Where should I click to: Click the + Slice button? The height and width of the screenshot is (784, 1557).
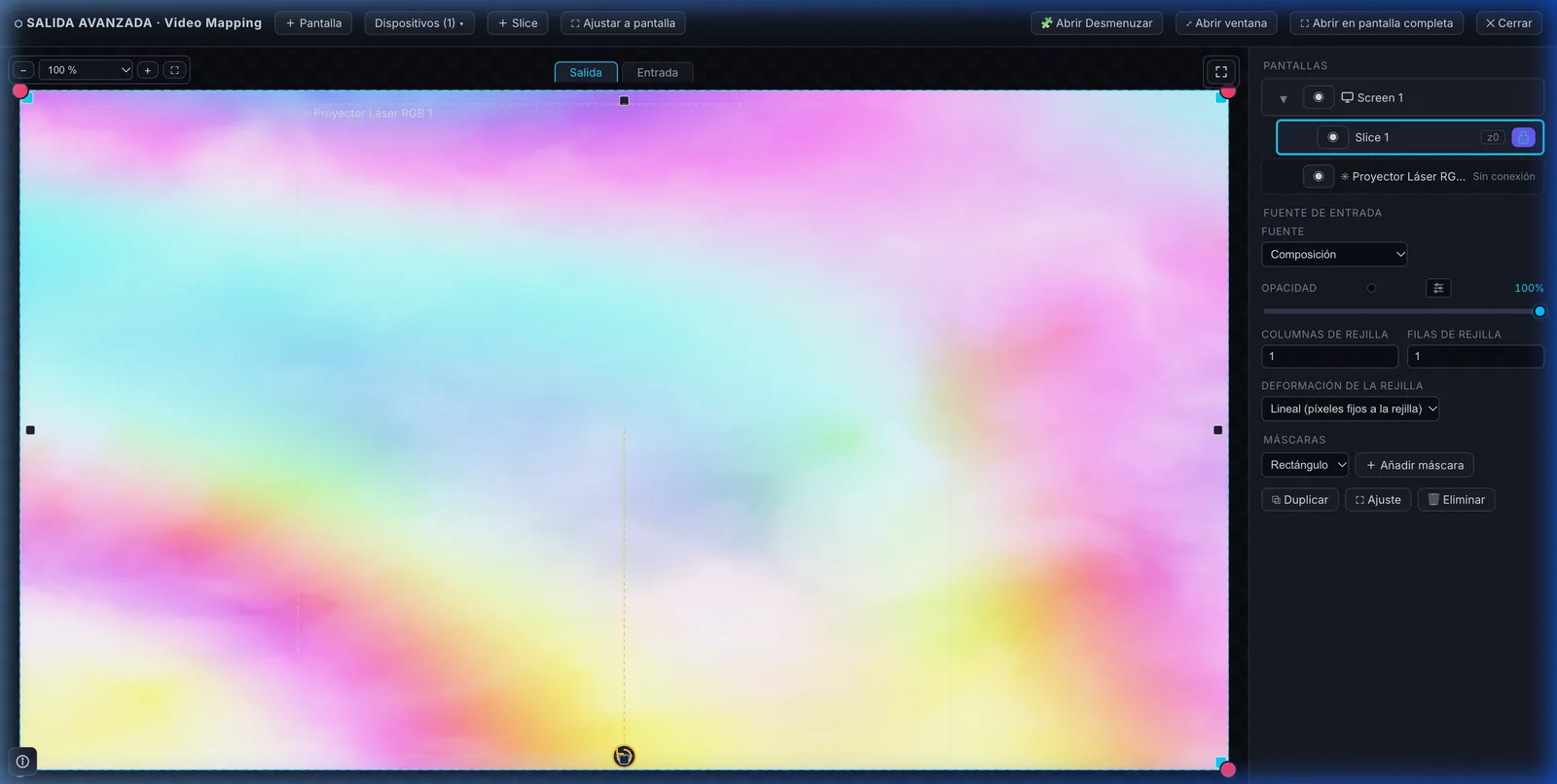tap(518, 23)
